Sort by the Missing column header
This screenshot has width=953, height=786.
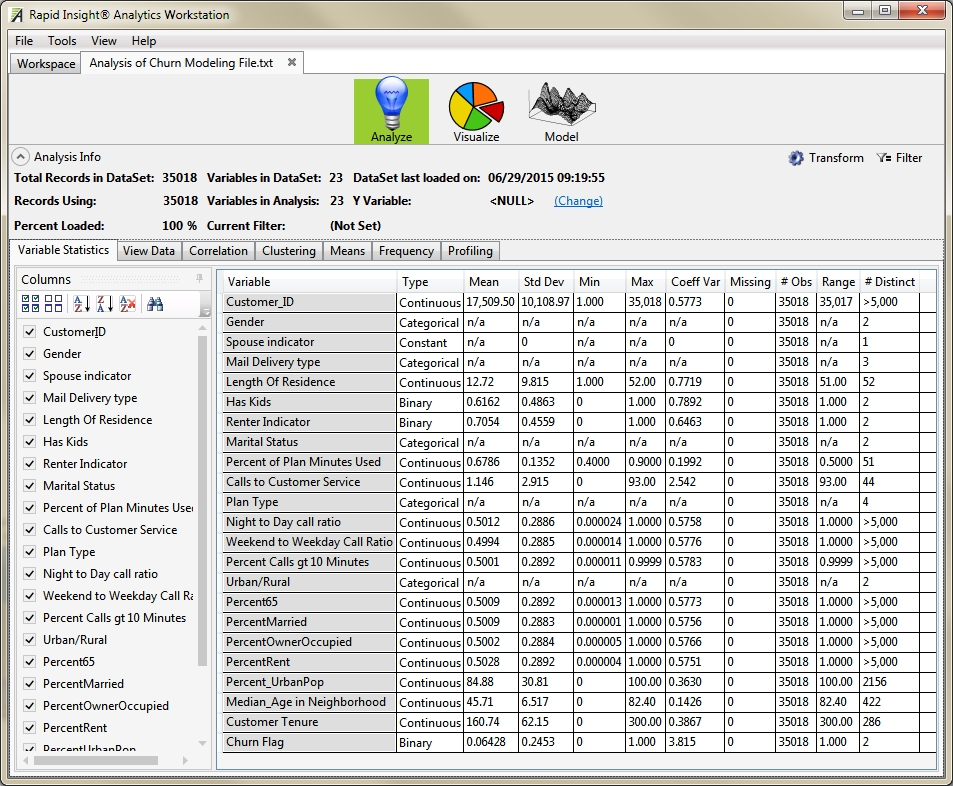750,282
